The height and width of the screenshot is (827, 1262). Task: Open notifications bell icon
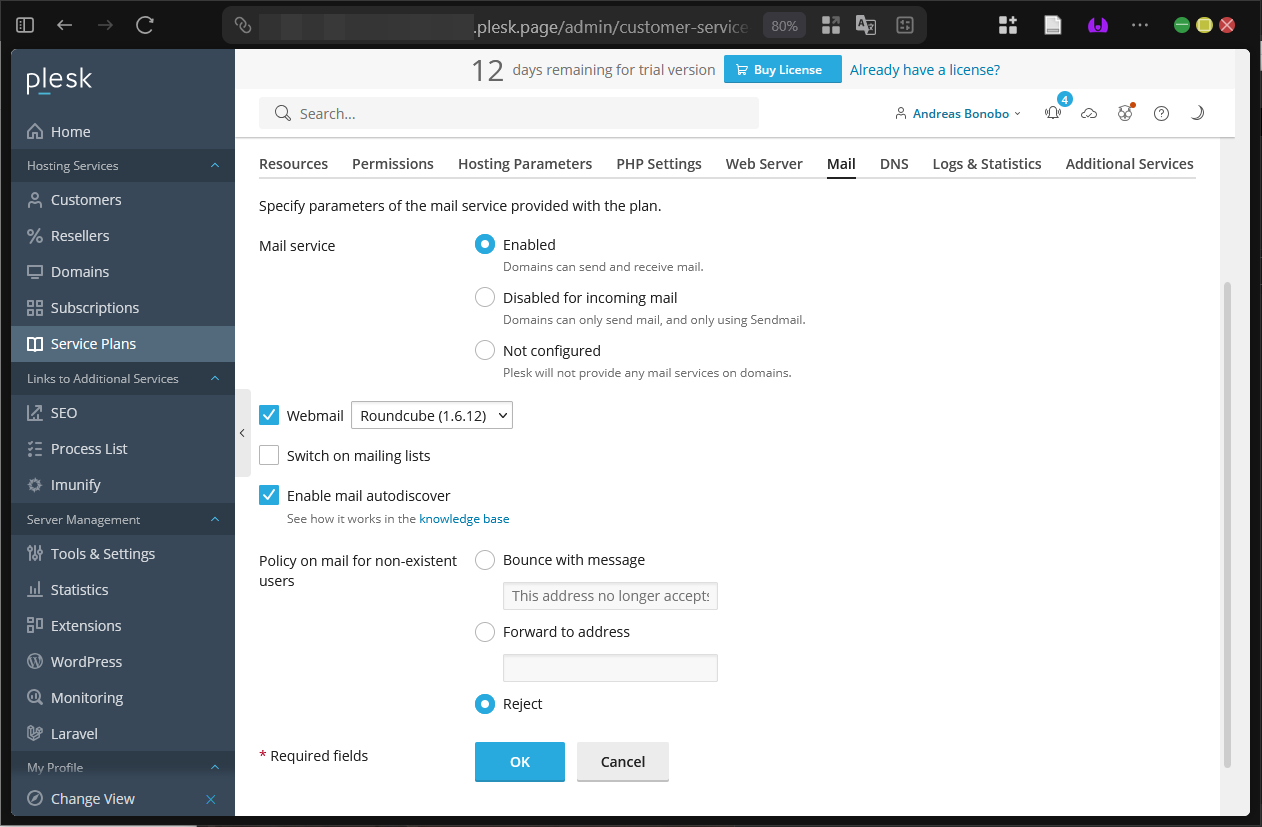[x=1053, y=114]
